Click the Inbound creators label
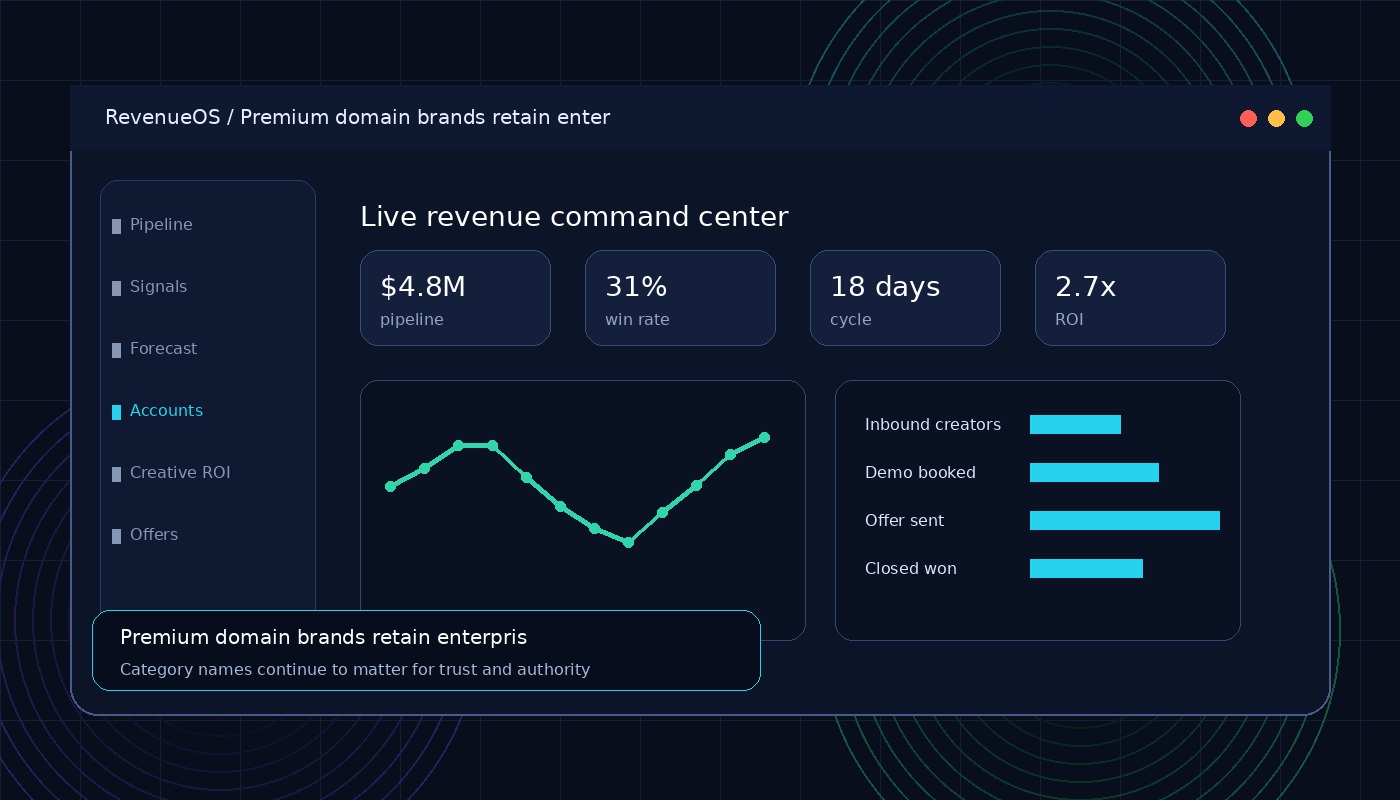 point(933,425)
